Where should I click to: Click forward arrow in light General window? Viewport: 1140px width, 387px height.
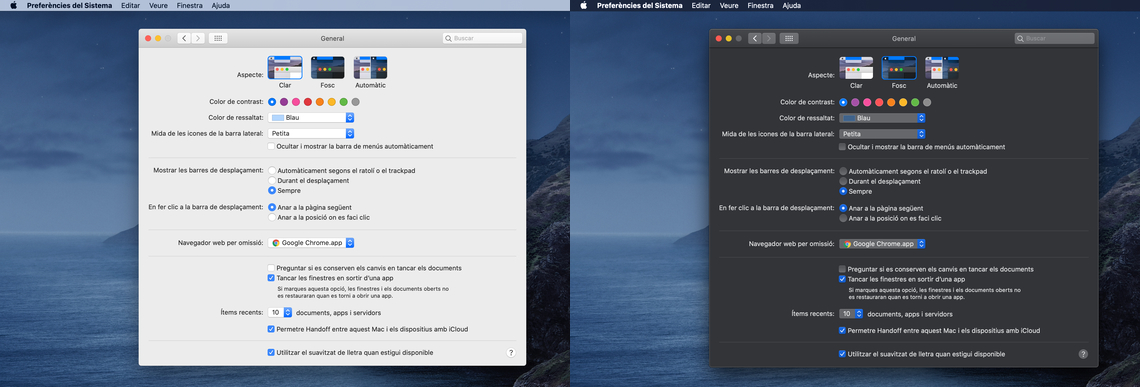(197, 38)
